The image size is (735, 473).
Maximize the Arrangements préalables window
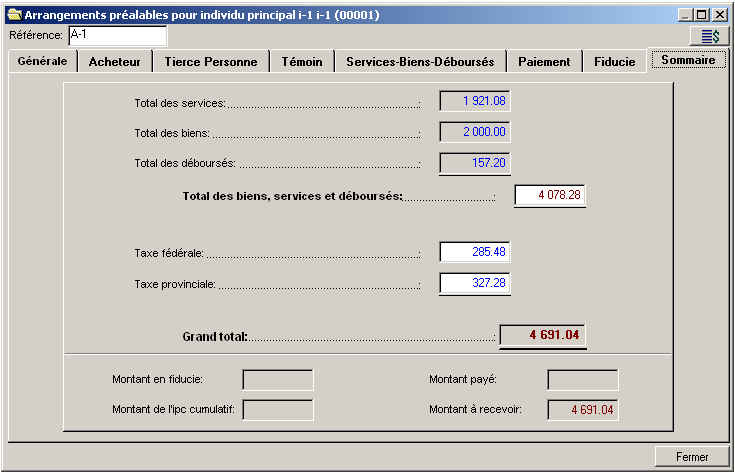pyautogui.click(x=703, y=15)
